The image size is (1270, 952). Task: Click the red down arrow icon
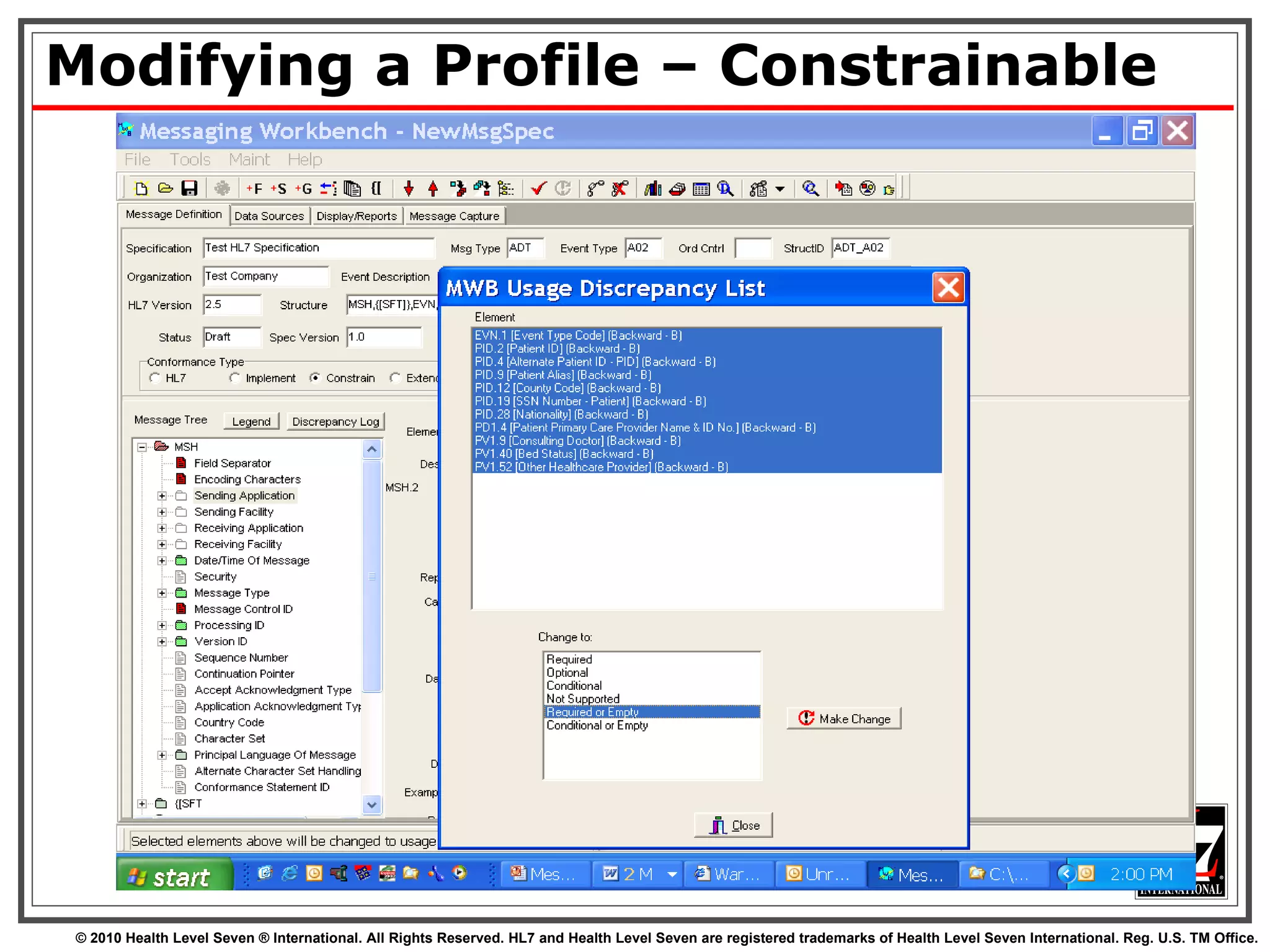(x=408, y=188)
